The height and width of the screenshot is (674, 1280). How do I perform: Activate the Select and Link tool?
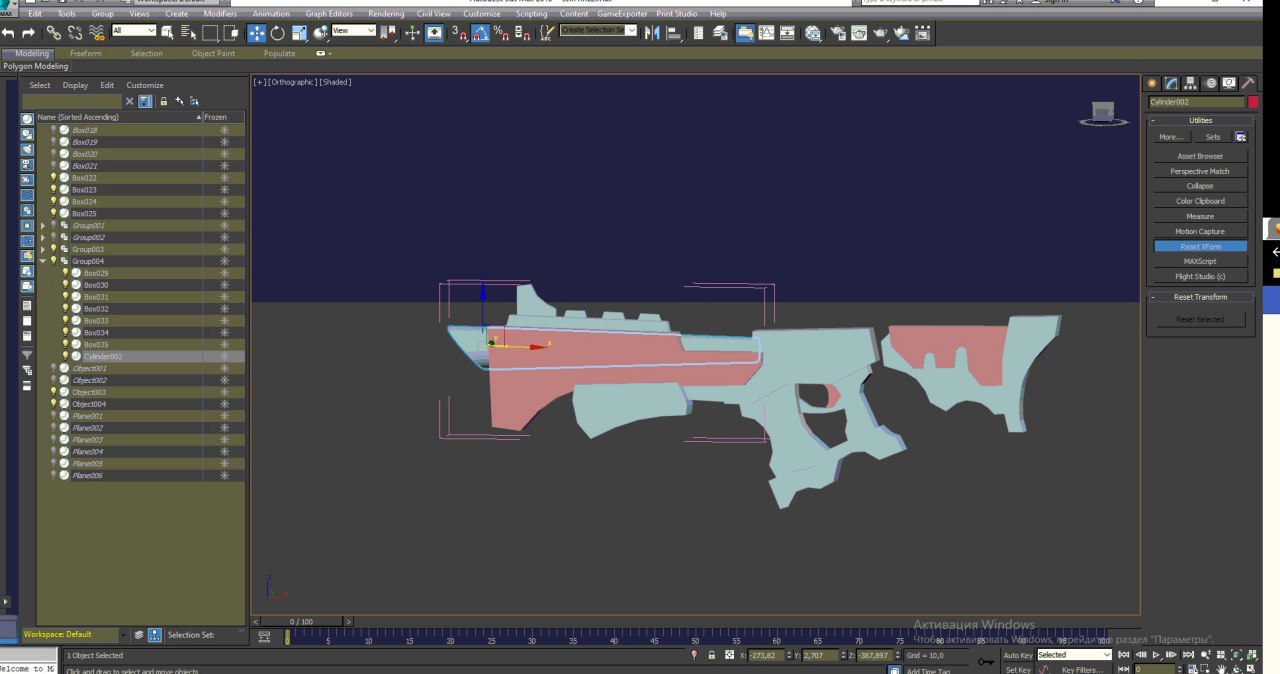tap(54, 33)
